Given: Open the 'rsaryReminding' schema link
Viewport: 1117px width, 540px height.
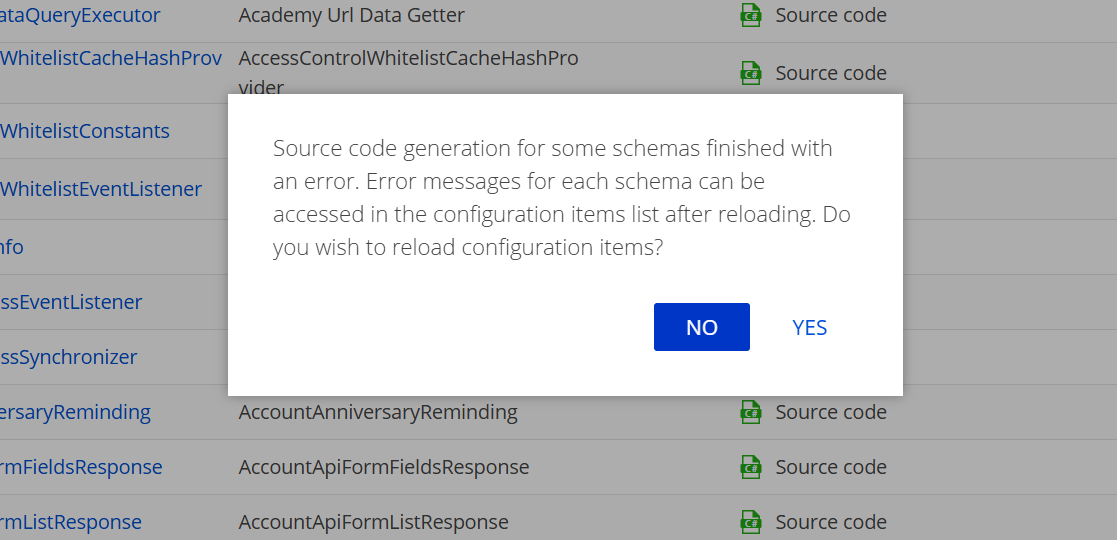Looking at the screenshot, I should click(x=76, y=412).
